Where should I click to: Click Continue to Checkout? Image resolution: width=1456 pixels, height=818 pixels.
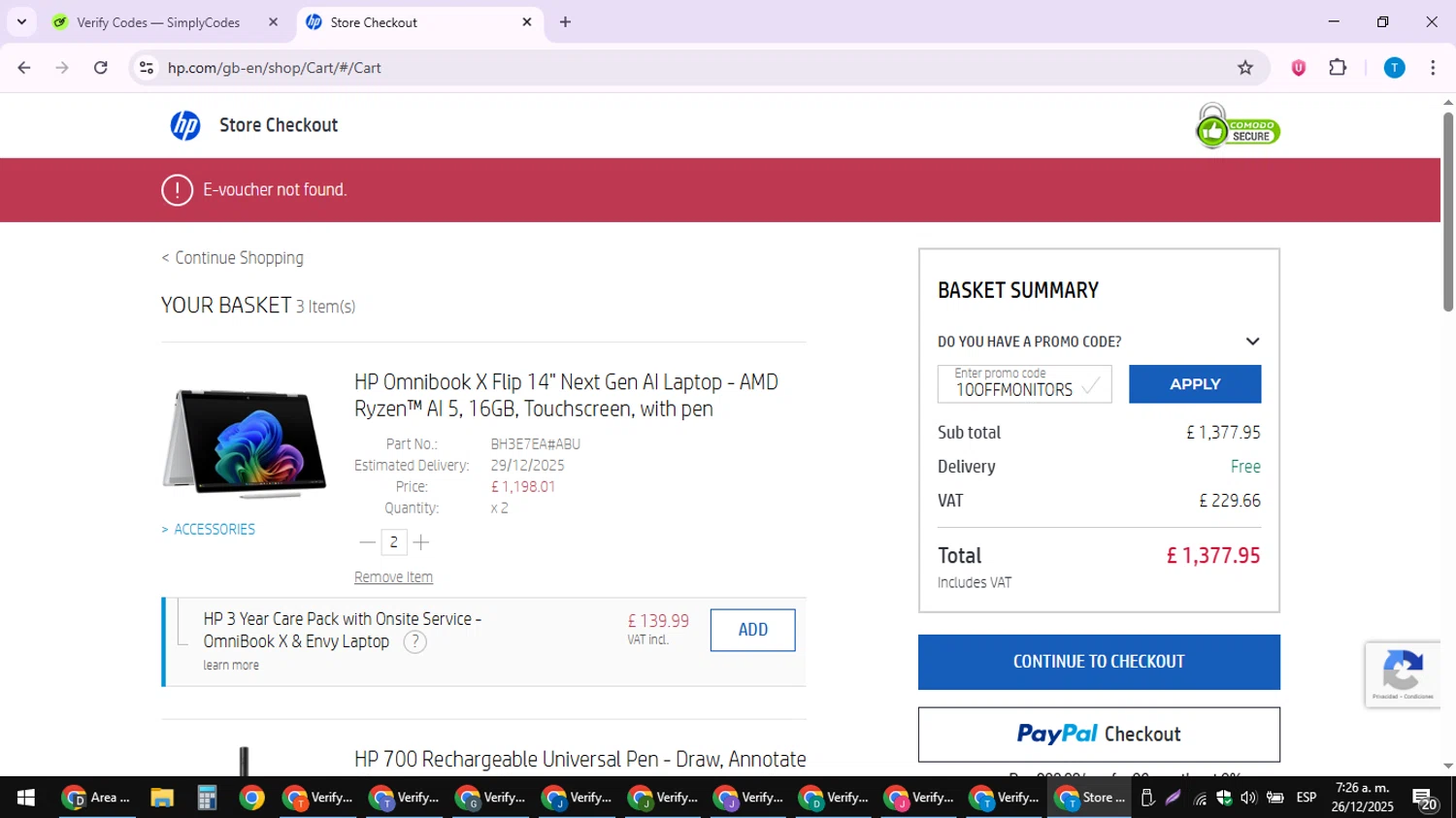pos(1099,662)
